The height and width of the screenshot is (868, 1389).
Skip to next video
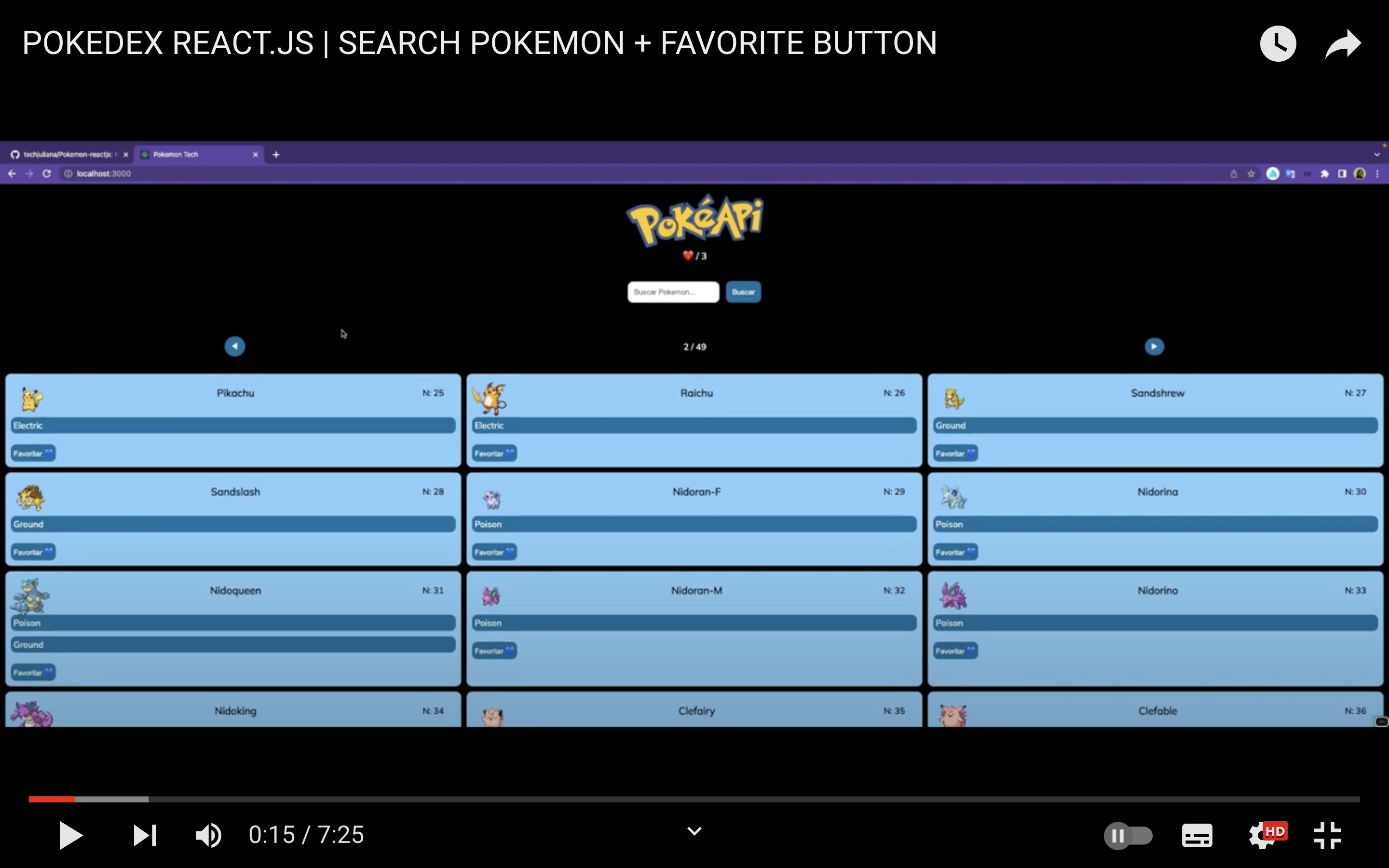point(144,835)
